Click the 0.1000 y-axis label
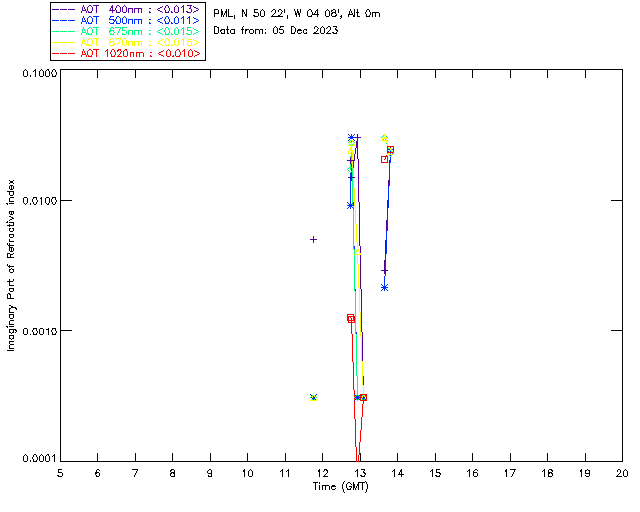This screenshot has width=640, height=512. click(x=39, y=73)
